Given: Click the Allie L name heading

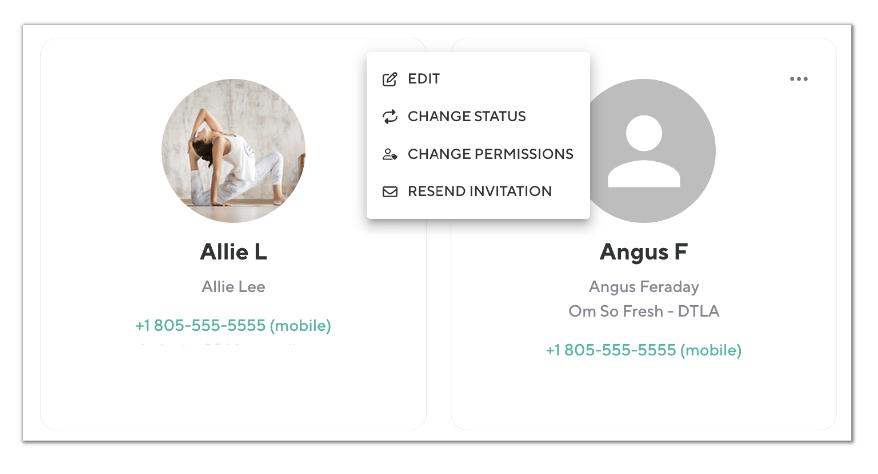Looking at the screenshot, I should tap(233, 251).
